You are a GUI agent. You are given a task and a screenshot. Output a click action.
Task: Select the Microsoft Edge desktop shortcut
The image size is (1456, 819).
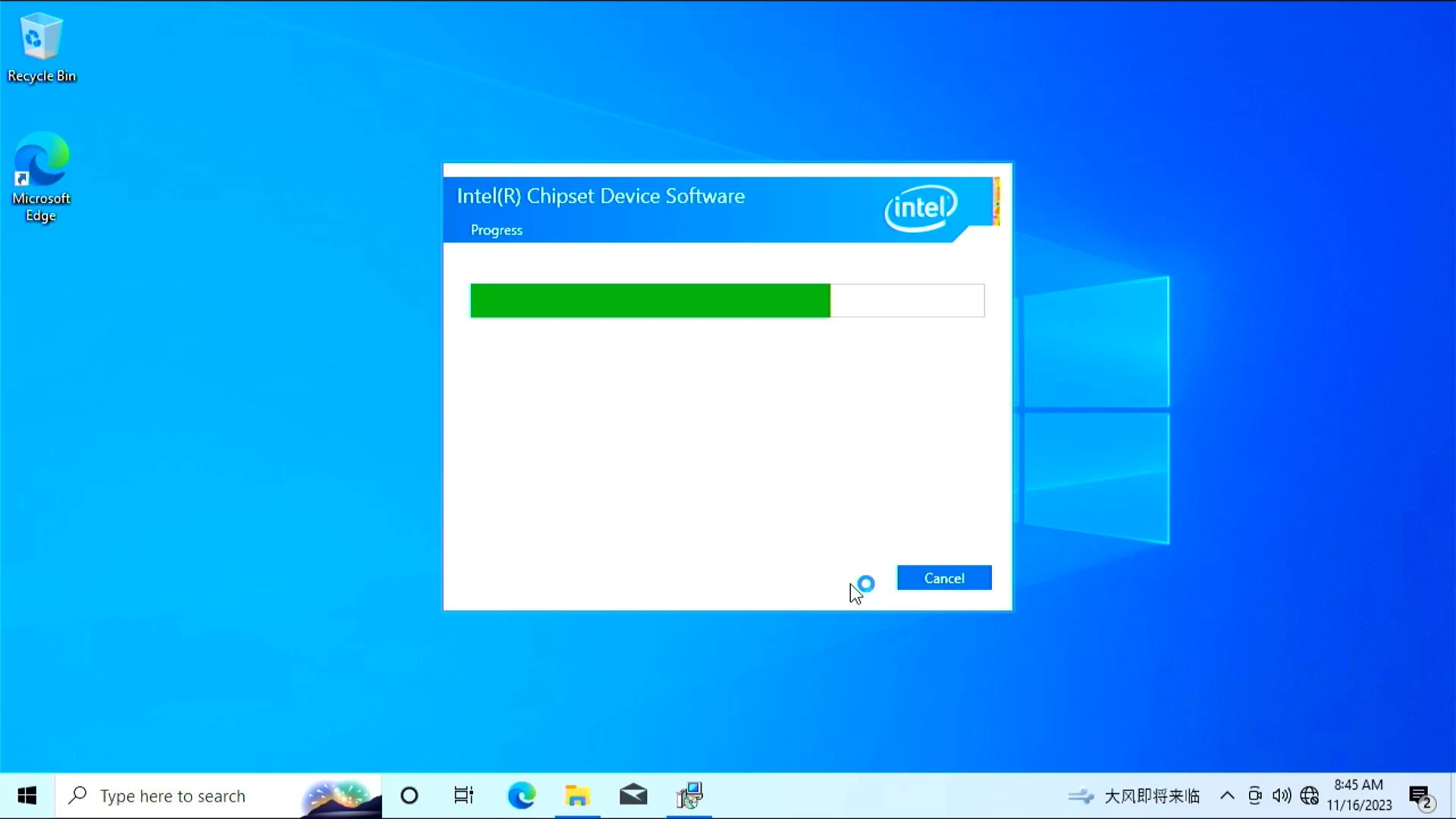point(42,177)
